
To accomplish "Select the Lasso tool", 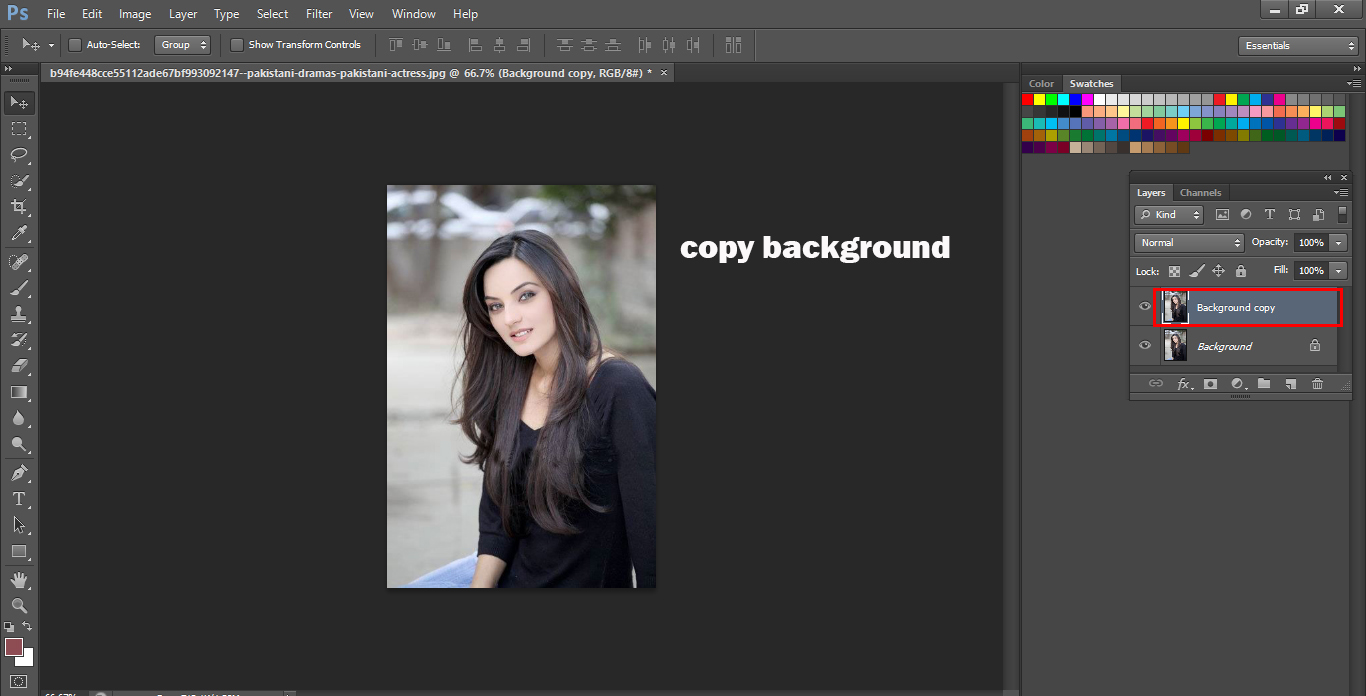I will (x=19, y=155).
